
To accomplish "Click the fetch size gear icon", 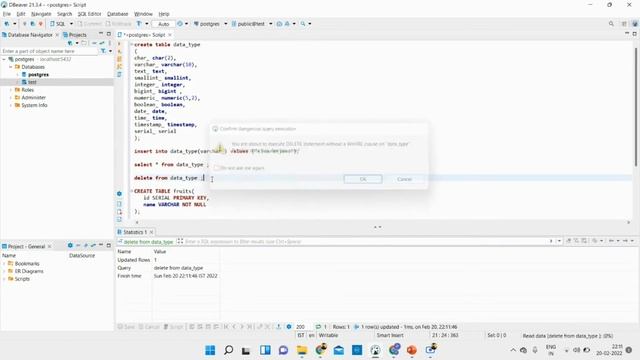I will click(x=289, y=327).
